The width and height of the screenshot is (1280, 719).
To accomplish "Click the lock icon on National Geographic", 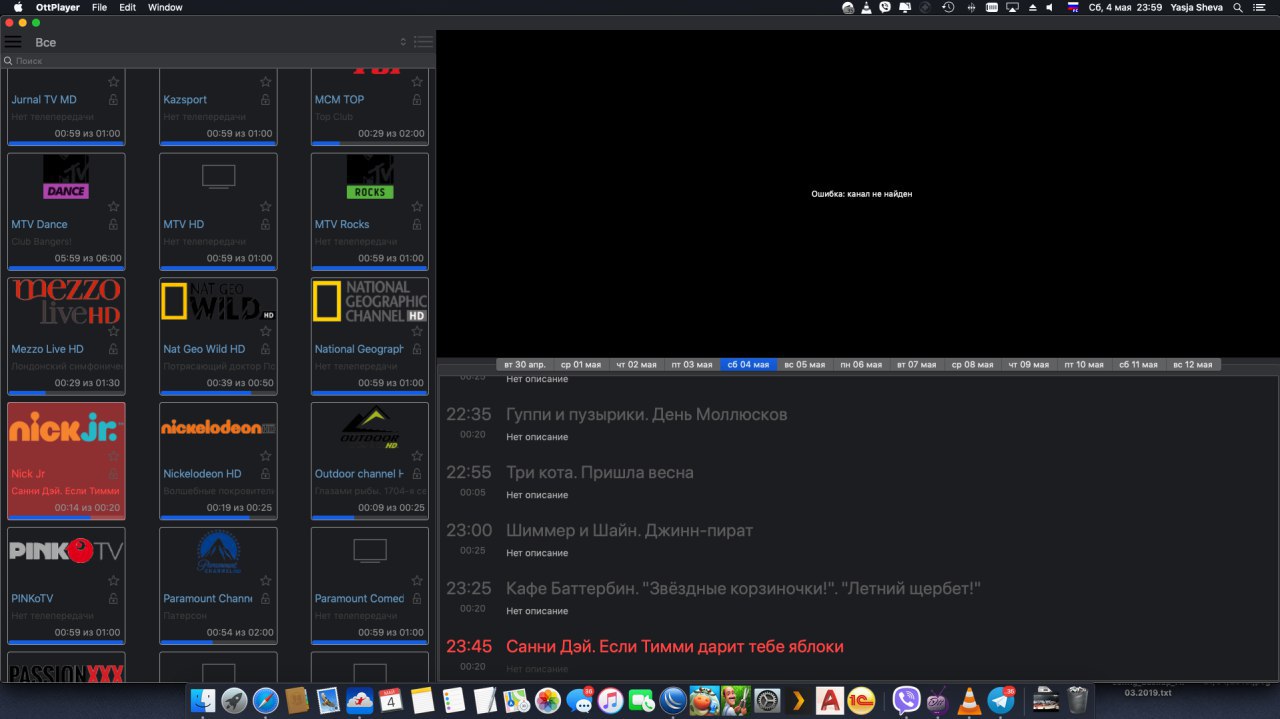I will pos(417,349).
